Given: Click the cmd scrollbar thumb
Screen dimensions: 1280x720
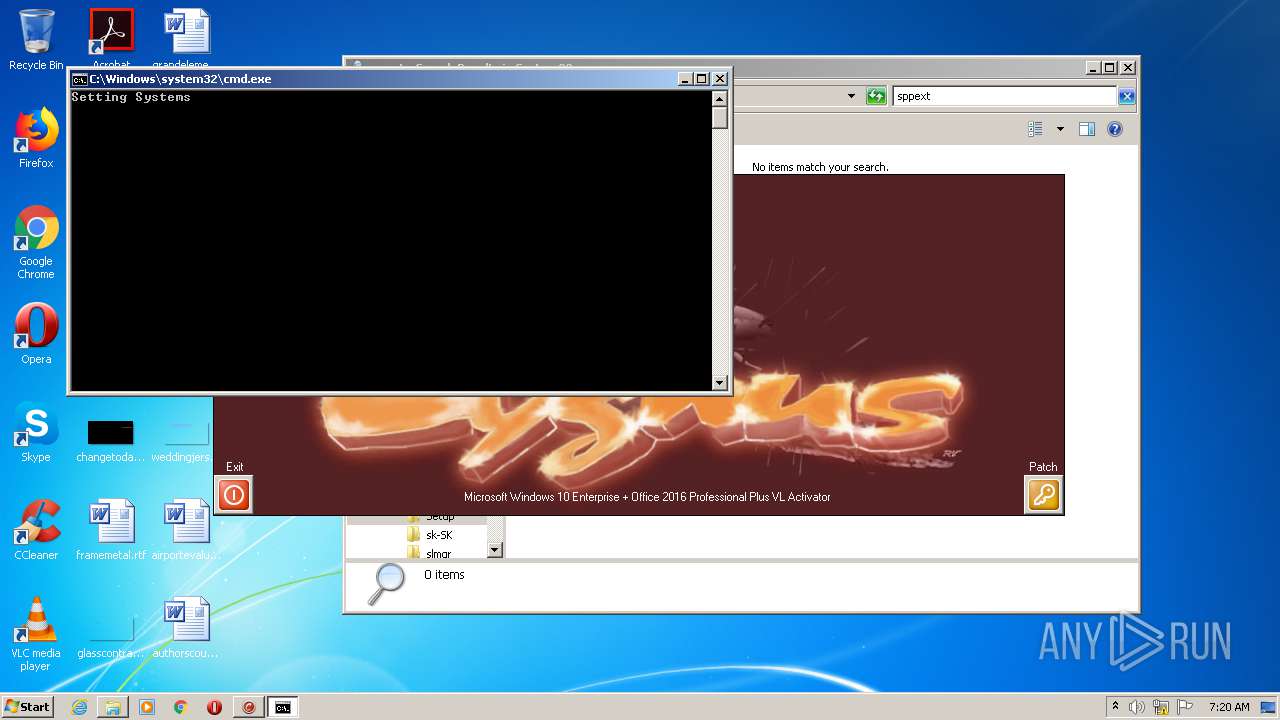Looking at the screenshot, I should coord(719,117).
